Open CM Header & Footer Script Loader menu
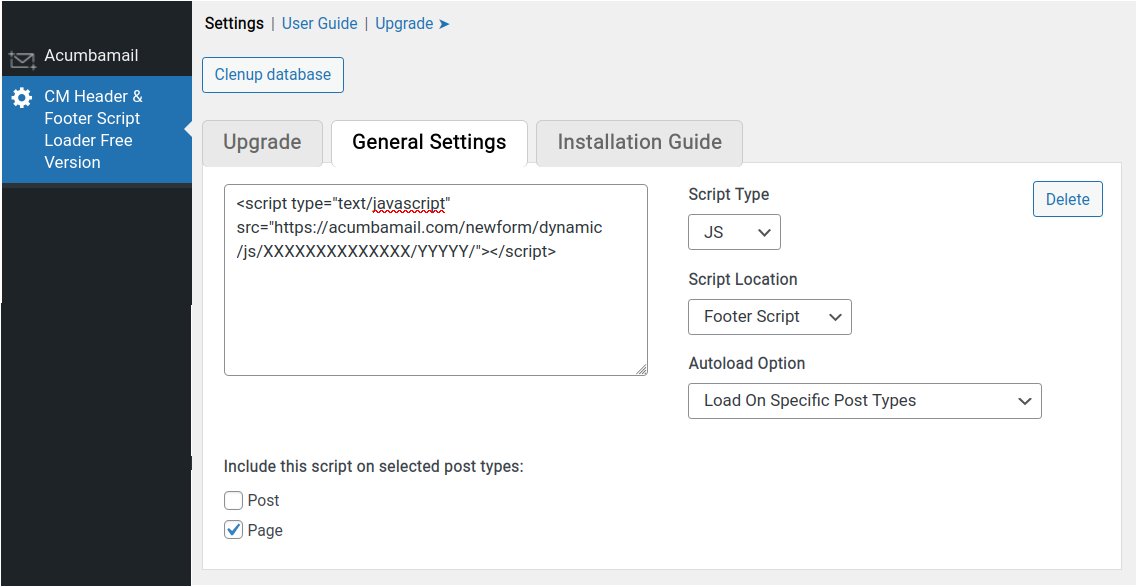 pos(96,129)
